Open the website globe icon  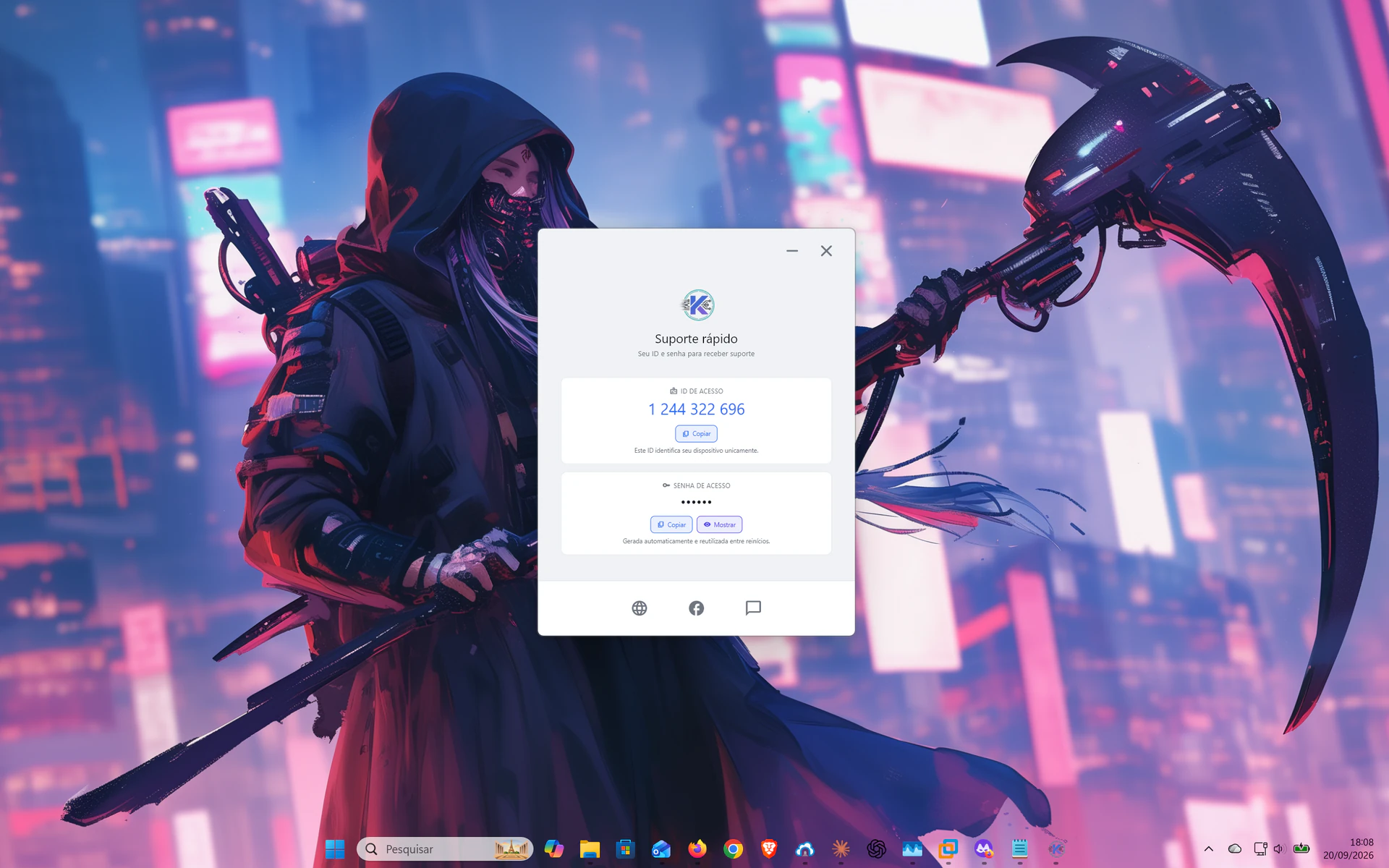point(640,608)
